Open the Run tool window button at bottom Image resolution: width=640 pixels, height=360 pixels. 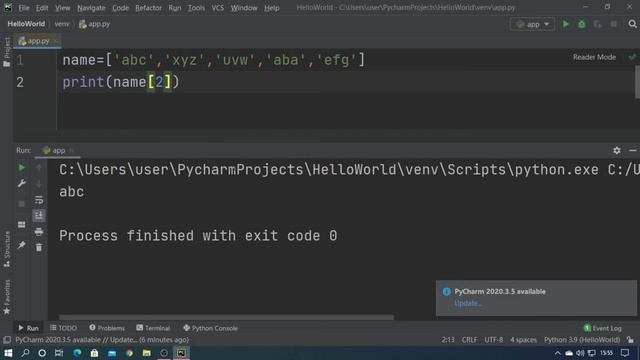(x=28, y=328)
